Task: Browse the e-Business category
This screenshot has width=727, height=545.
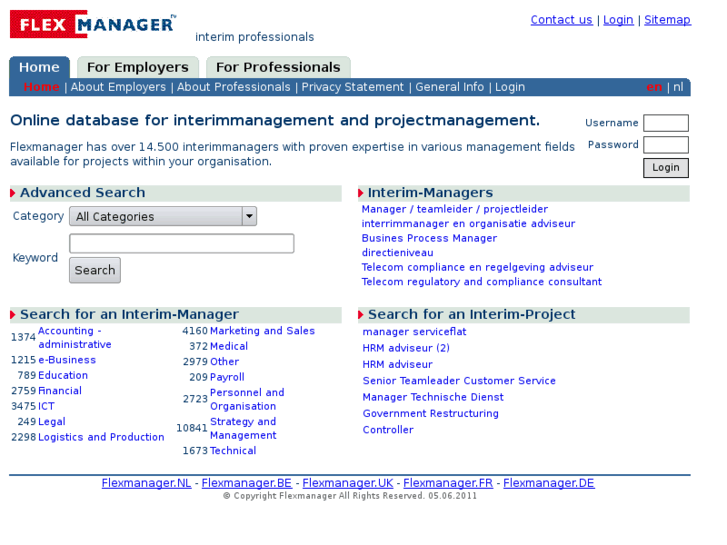Action: pyautogui.click(x=67, y=360)
